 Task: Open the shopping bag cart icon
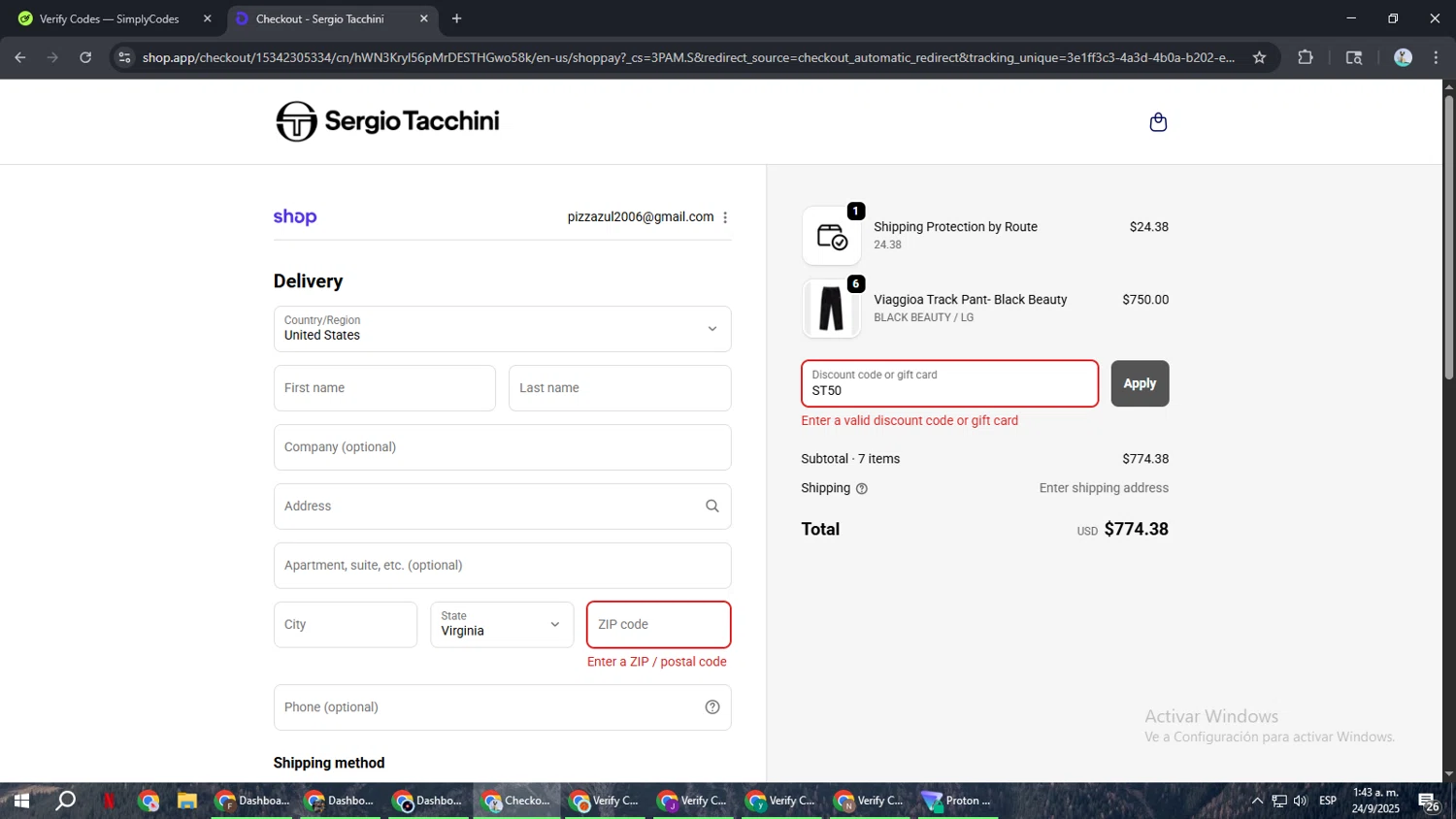[1158, 122]
